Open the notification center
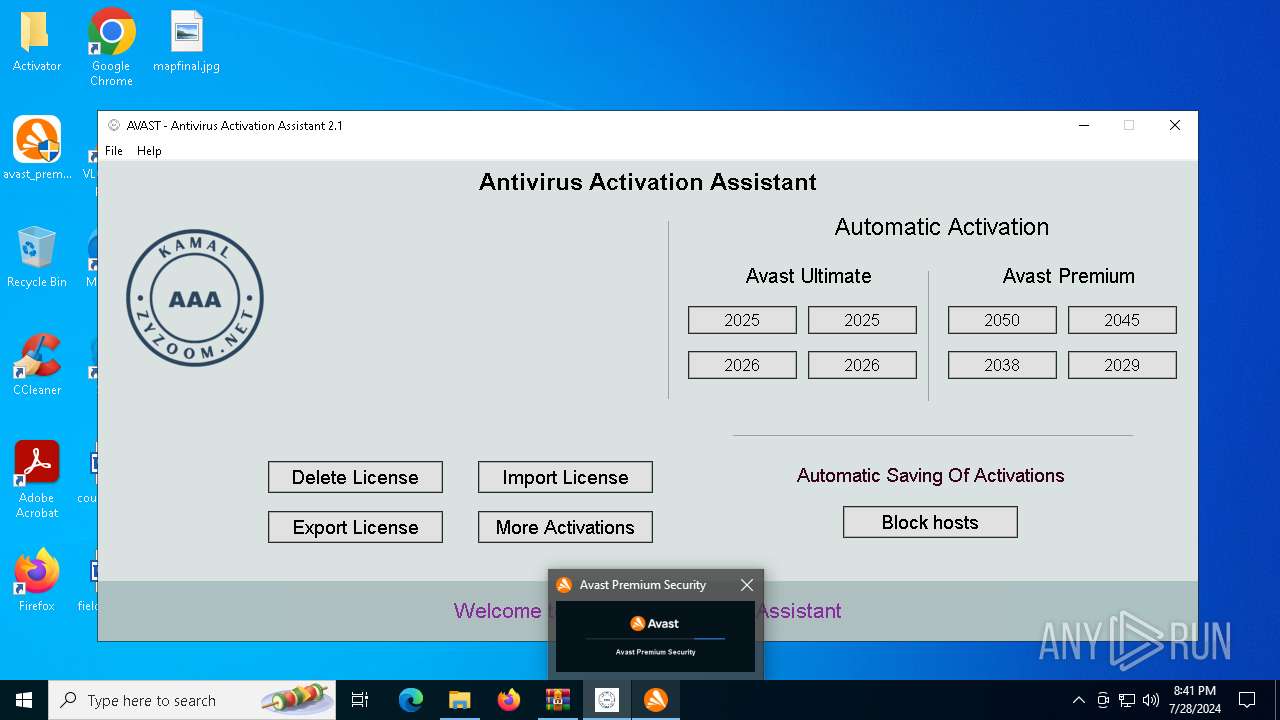The height and width of the screenshot is (720, 1280). point(1247,700)
